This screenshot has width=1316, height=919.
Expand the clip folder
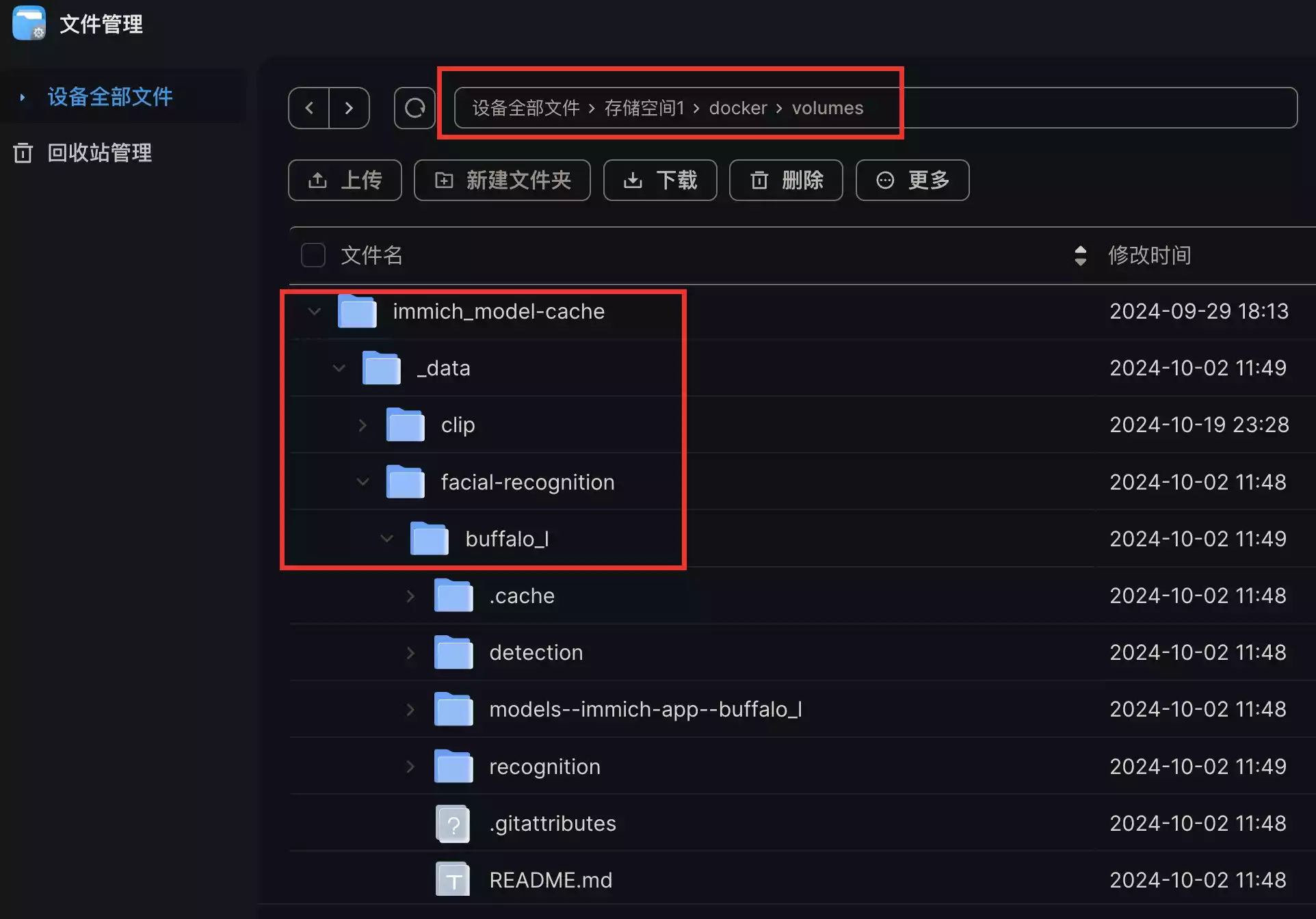(363, 425)
